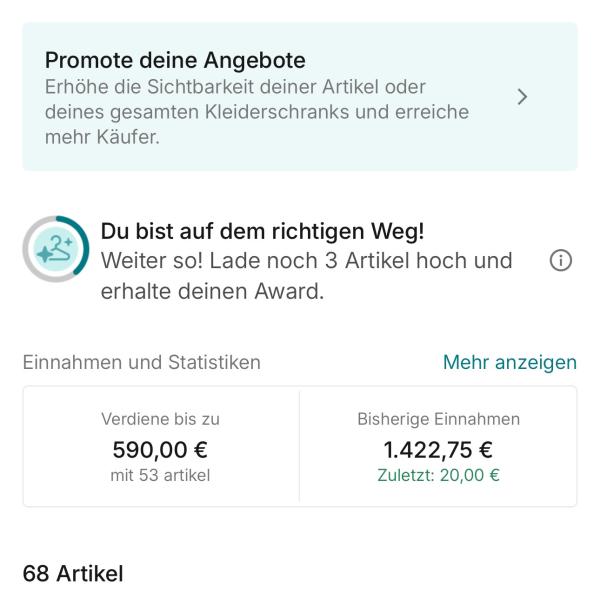Tap 'Du bist auf dem richtigen Weg!' headline
The width and height of the screenshot is (600, 612).
[x=262, y=231]
